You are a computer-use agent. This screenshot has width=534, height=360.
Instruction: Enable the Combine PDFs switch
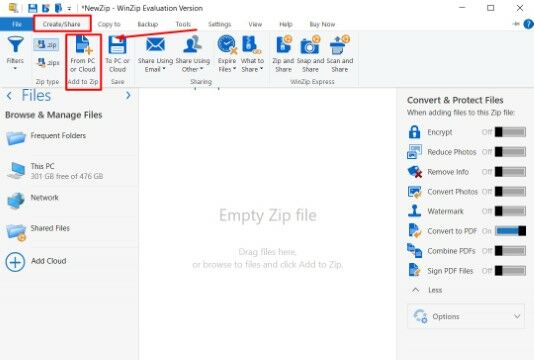510,251
